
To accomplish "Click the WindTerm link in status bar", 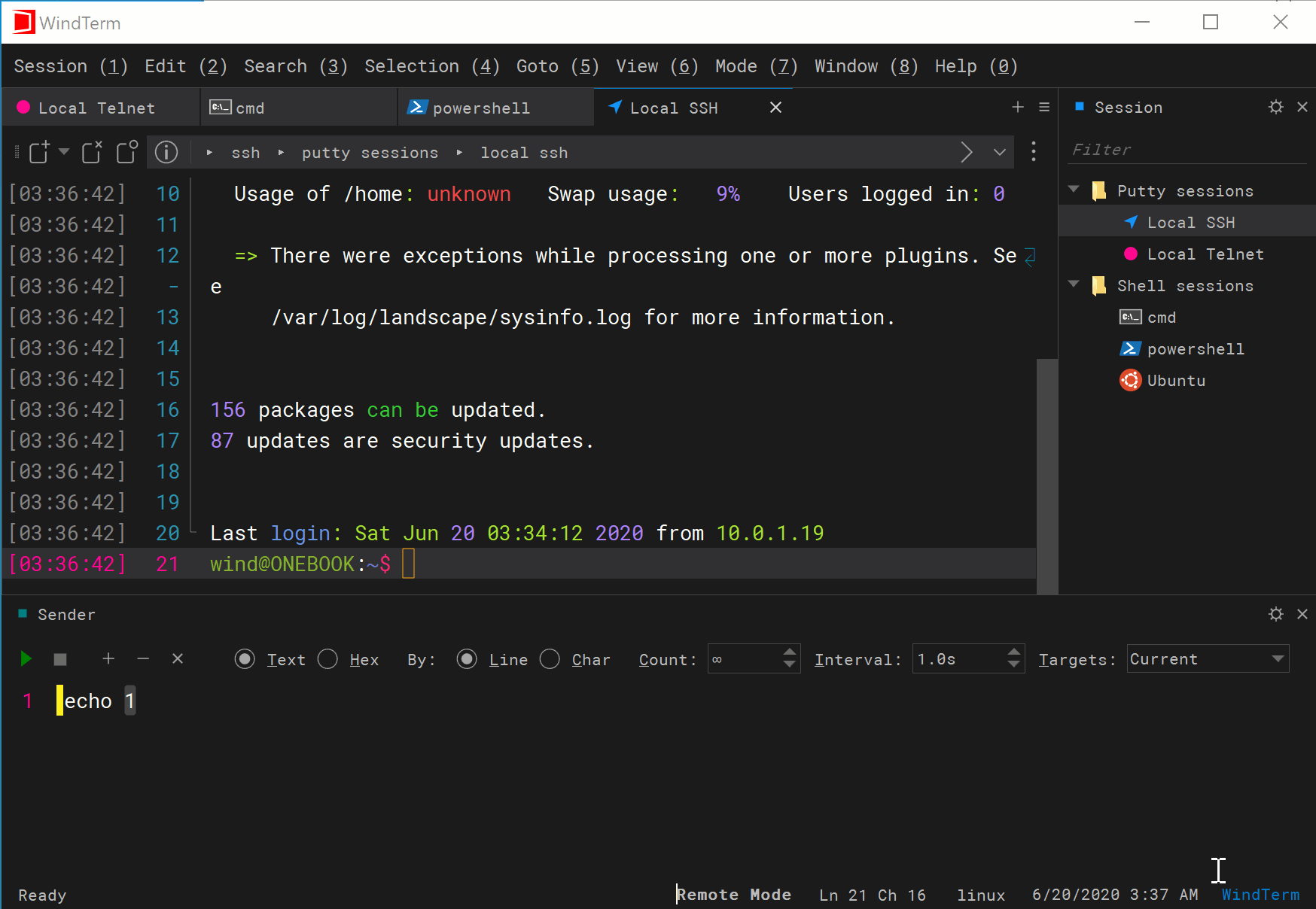I will coord(1260,895).
